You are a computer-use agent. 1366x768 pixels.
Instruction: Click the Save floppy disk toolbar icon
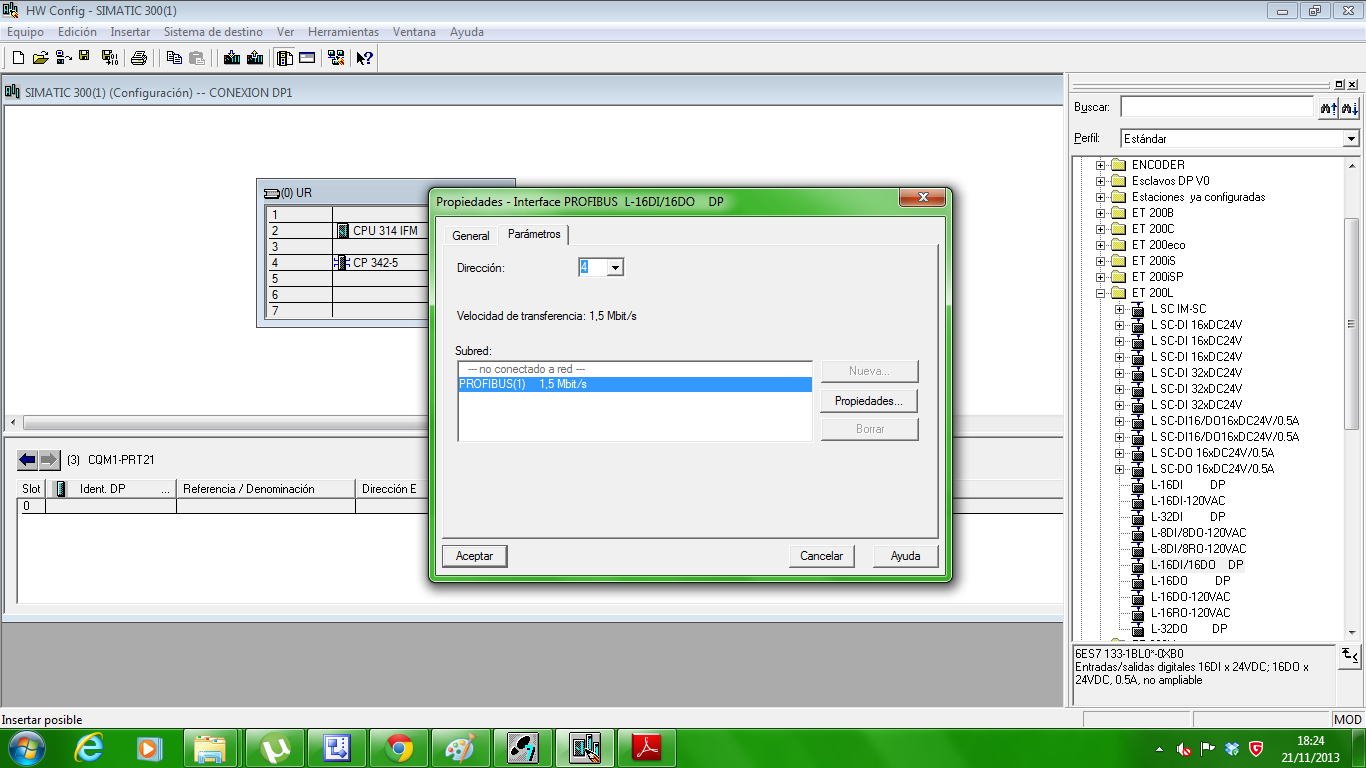tap(84, 57)
